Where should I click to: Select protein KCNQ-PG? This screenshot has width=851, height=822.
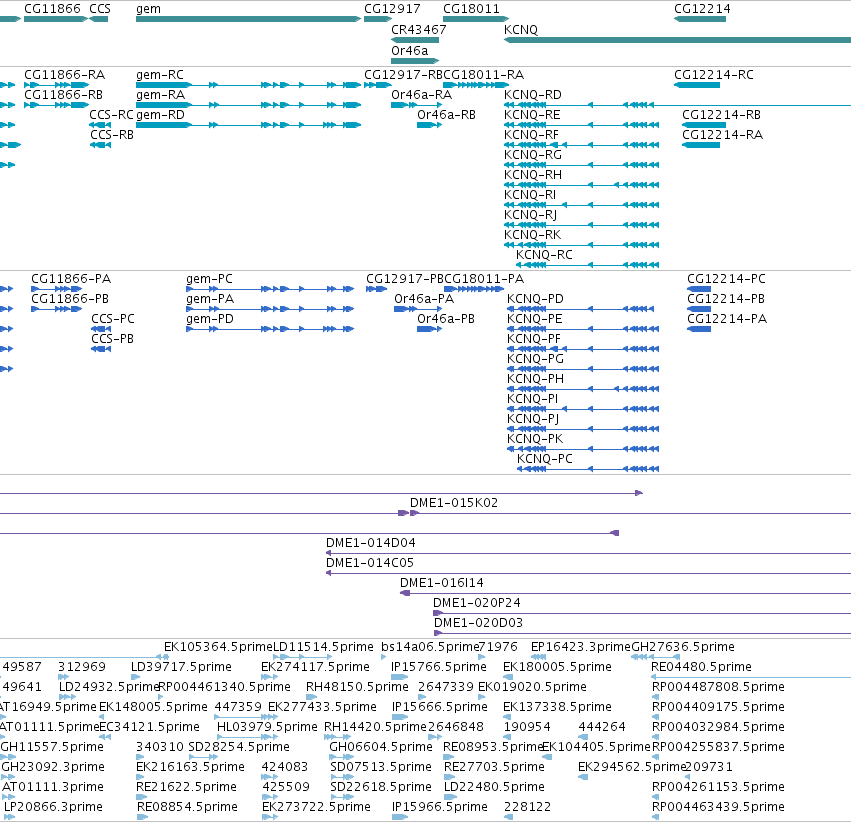click(583, 369)
